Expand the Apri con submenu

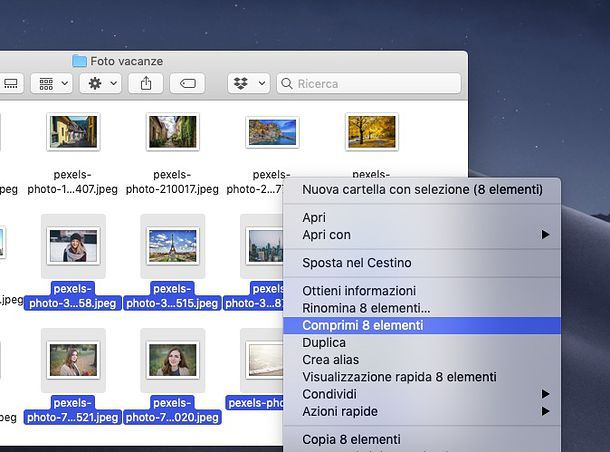tap(422, 235)
